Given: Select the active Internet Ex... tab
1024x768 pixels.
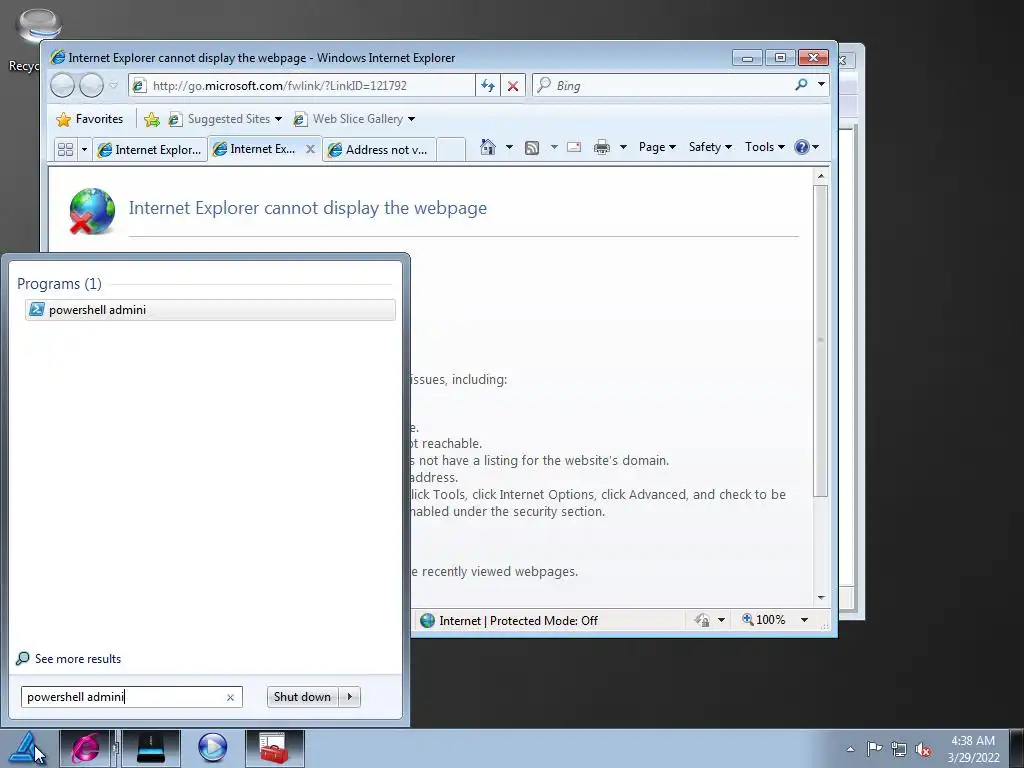Looking at the screenshot, I should pyautogui.click(x=255, y=149).
